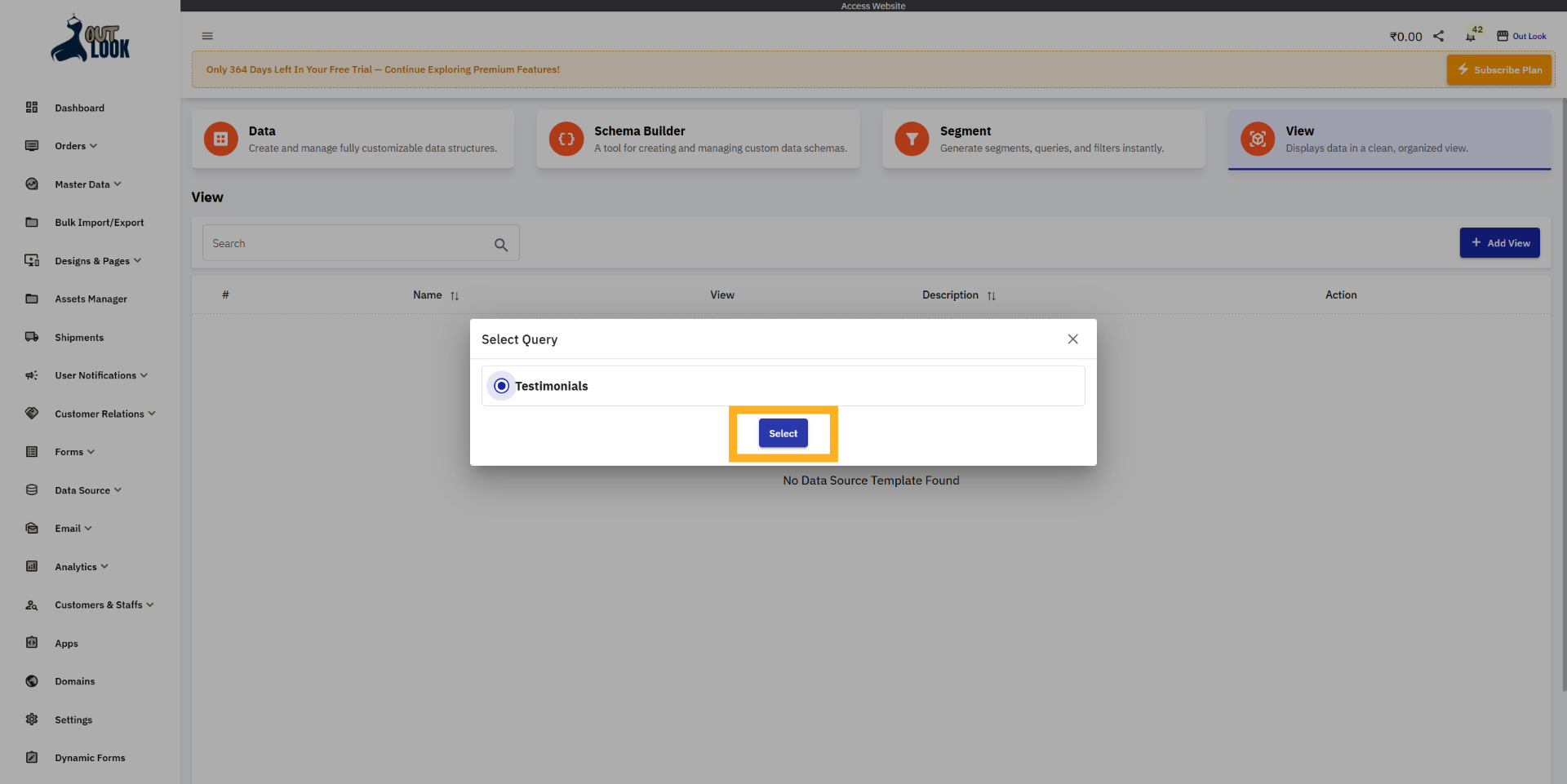Image resolution: width=1567 pixels, height=784 pixels.
Task: Open the Shipments section in sidebar
Action: point(79,337)
